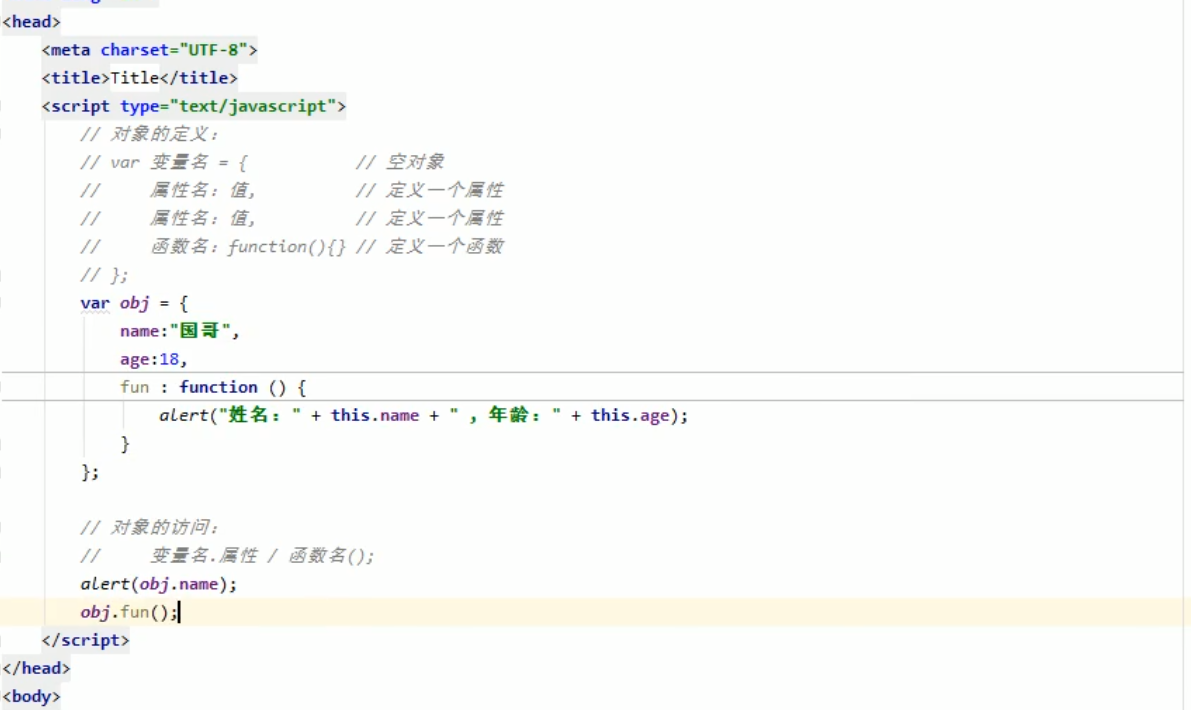
Task: Click the }; ending the obj literal
Action: click(x=90, y=472)
